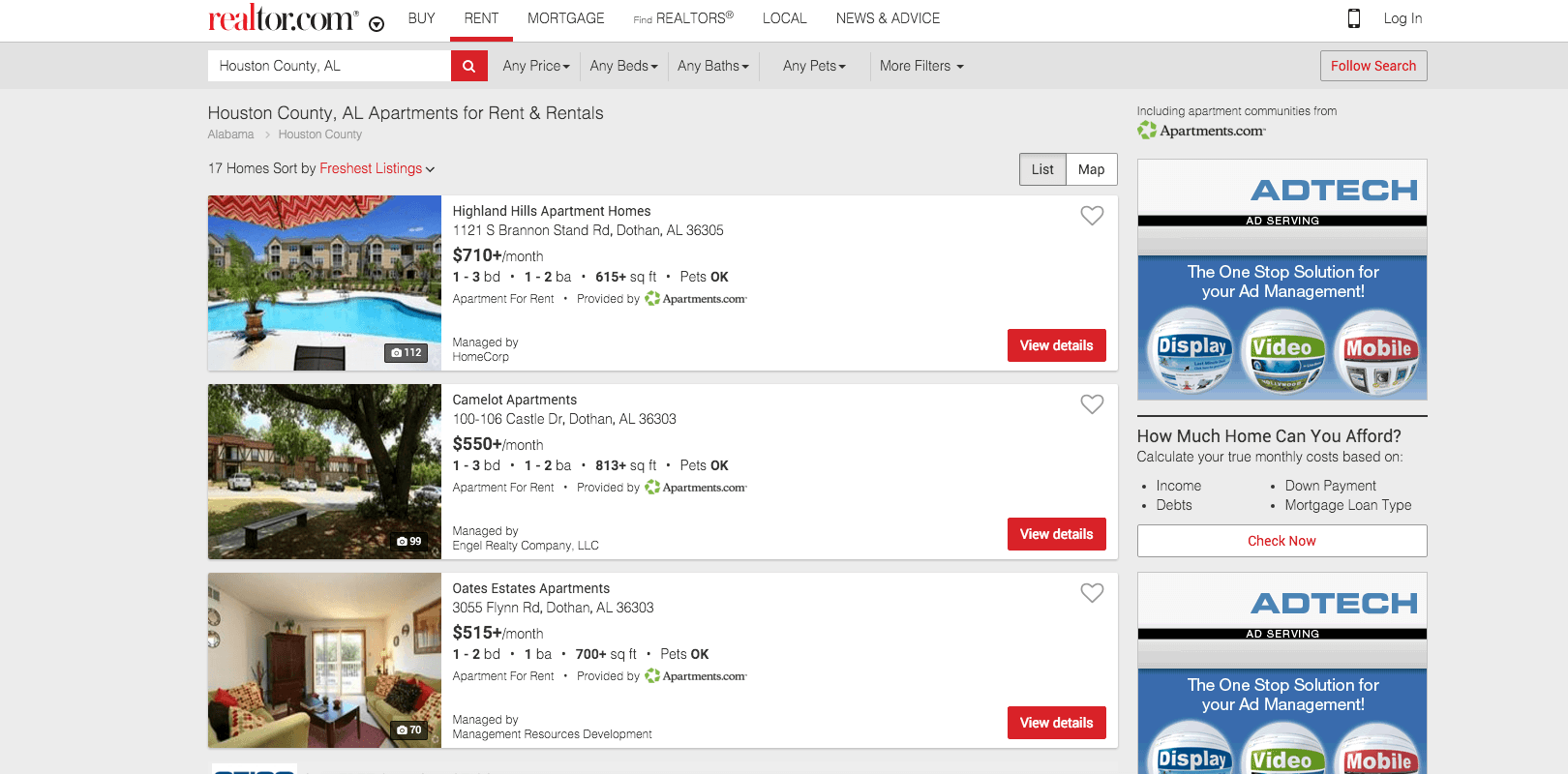Open Sort by Freshest Listings dropdown

pos(377,168)
